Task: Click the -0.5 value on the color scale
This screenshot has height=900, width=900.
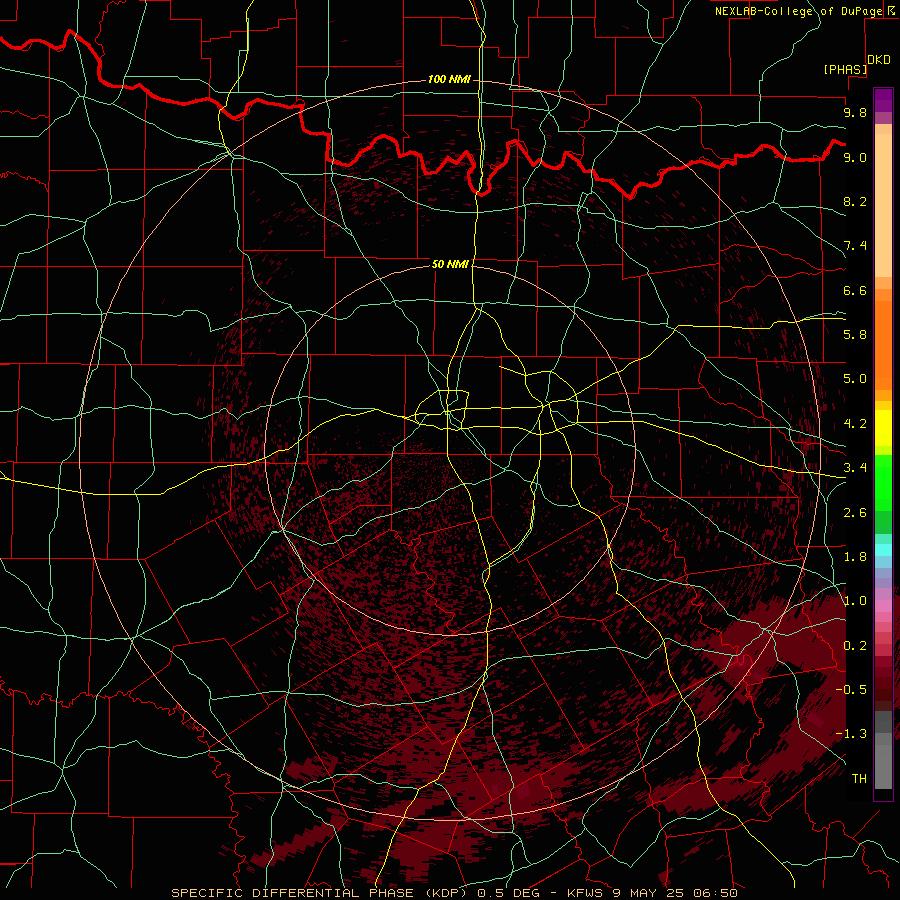Action: pos(851,690)
